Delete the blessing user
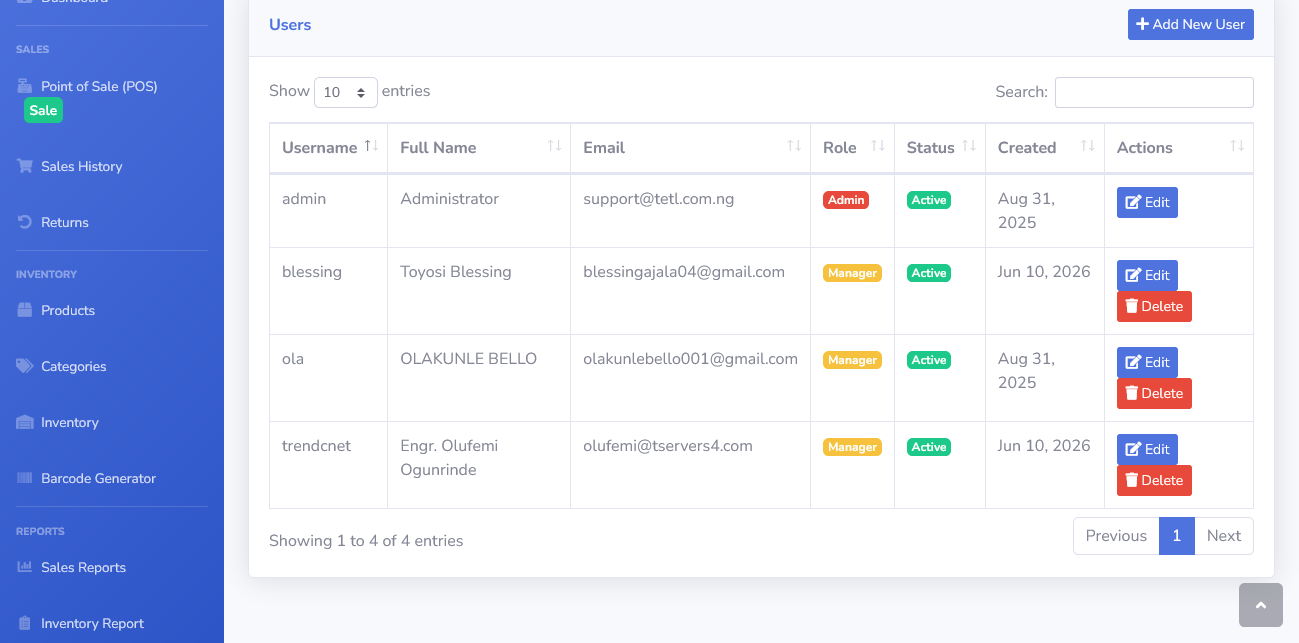 [x=1154, y=306]
